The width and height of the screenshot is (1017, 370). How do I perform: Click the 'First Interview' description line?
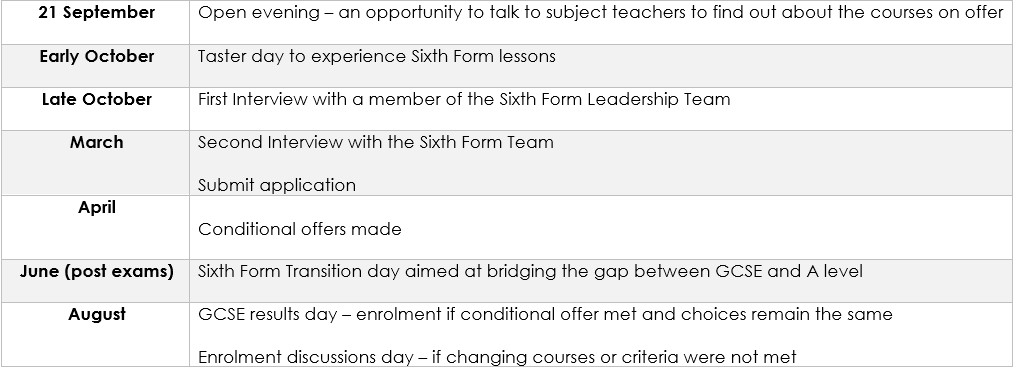(x=464, y=99)
